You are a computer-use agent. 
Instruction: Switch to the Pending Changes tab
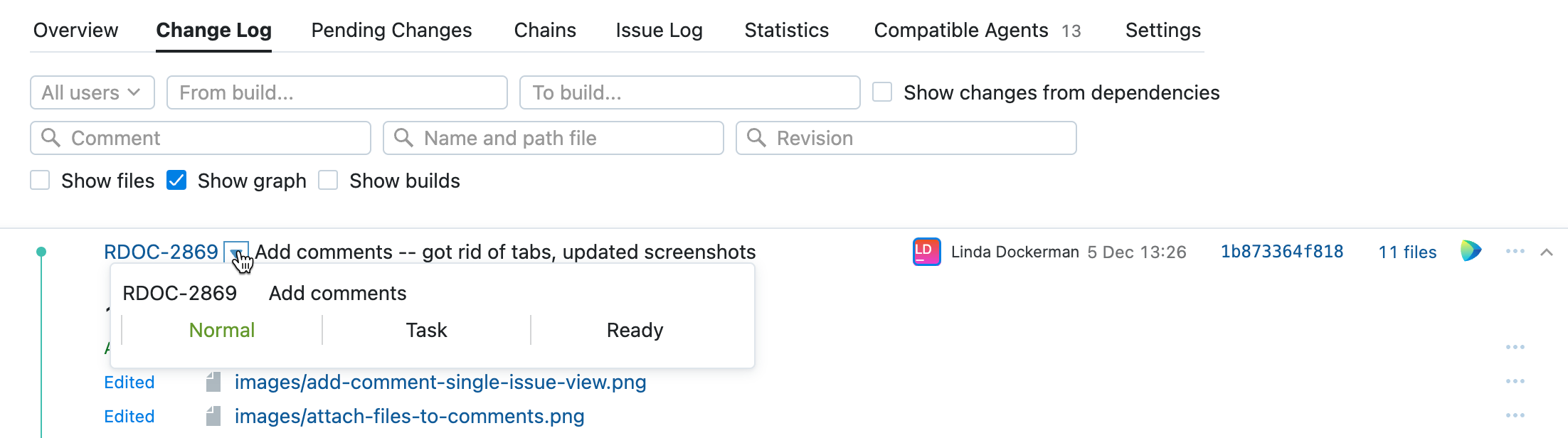(x=391, y=30)
